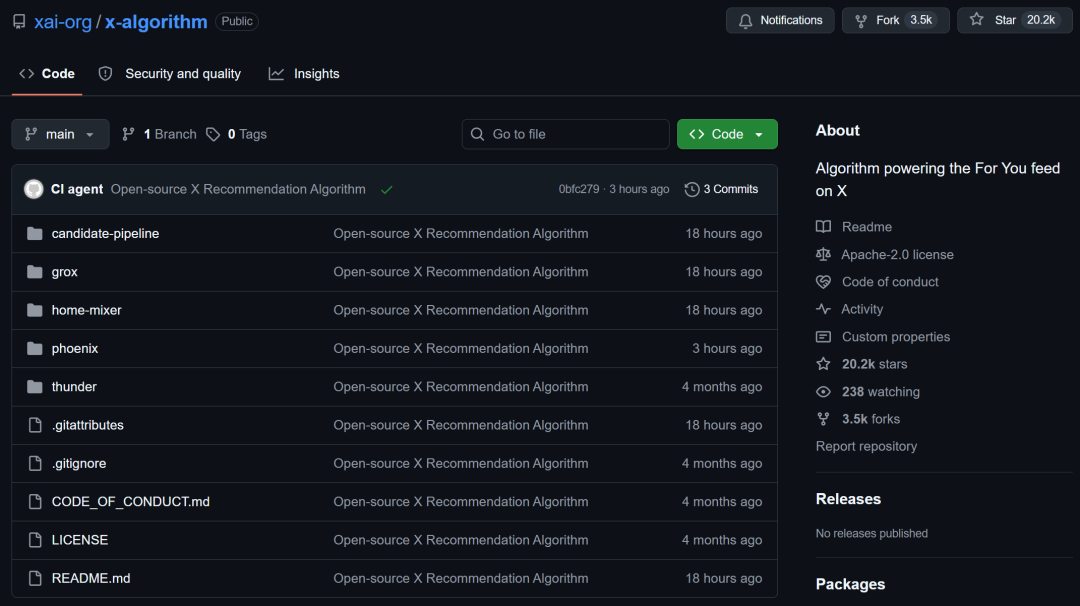Screen dimensions: 1080x606
Task: Click the star icon beside 20.2k stars
Action: pos(823,364)
